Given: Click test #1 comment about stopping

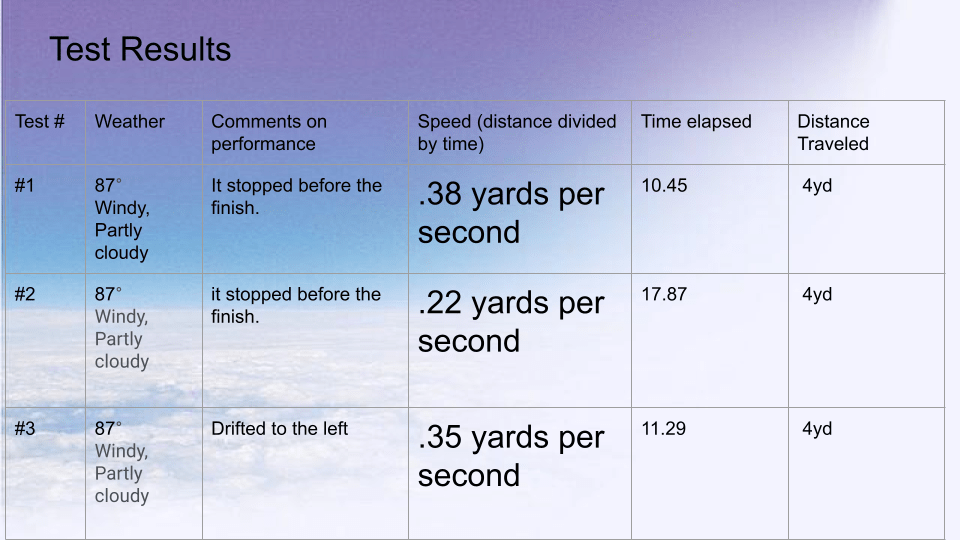Looking at the screenshot, I should (296, 197).
